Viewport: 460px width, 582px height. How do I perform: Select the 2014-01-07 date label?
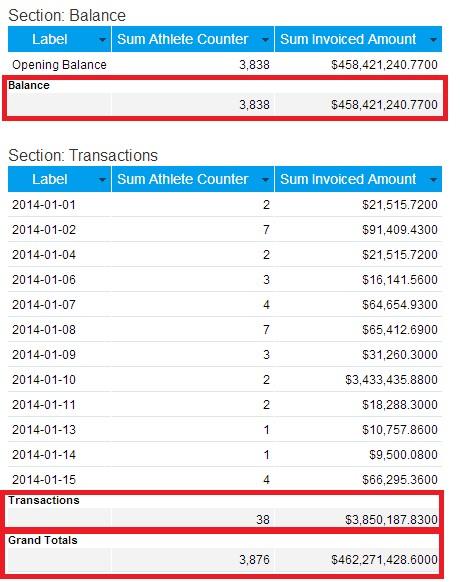(x=44, y=305)
